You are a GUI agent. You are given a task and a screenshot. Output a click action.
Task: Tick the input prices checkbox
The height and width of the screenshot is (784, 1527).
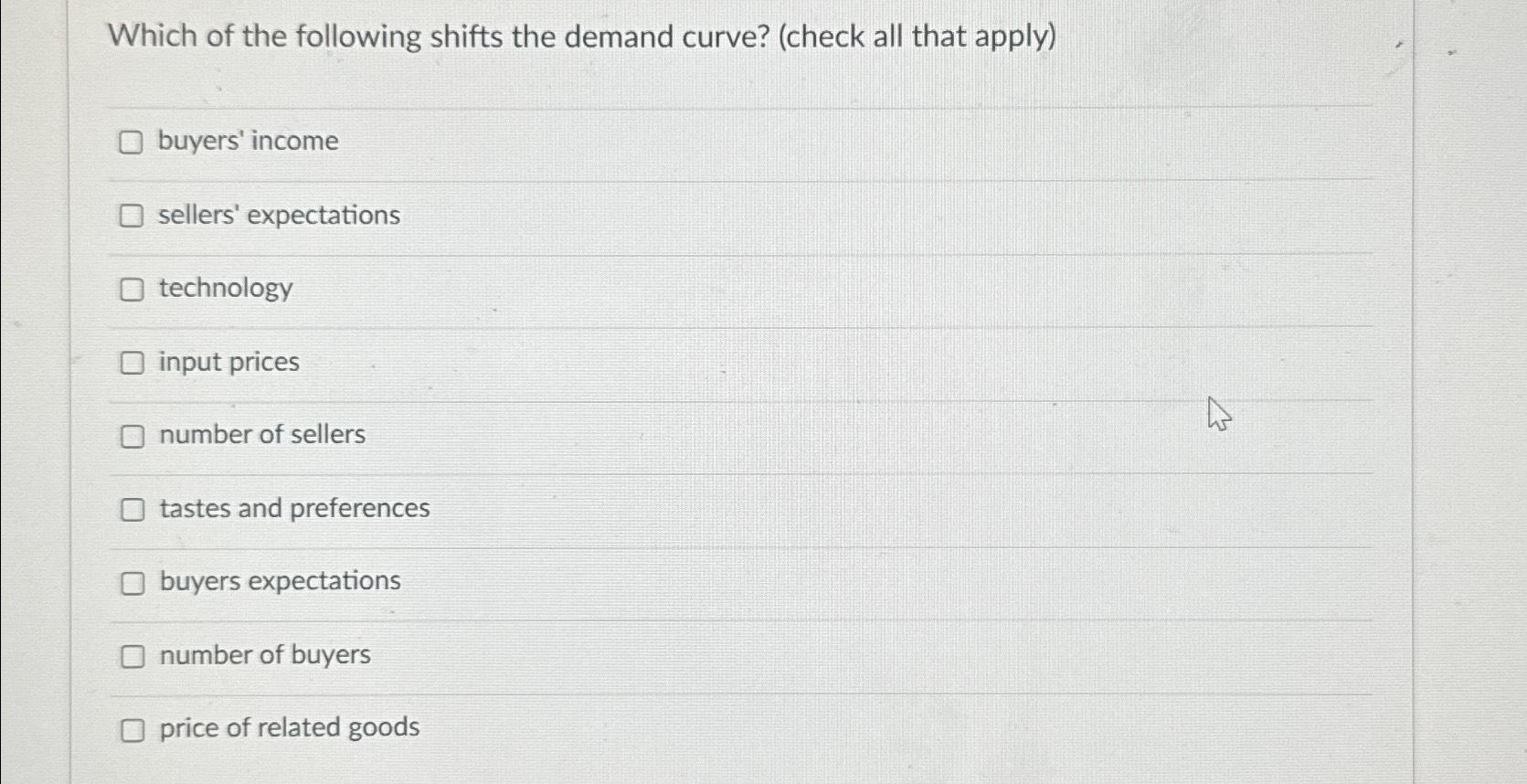click(133, 364)
